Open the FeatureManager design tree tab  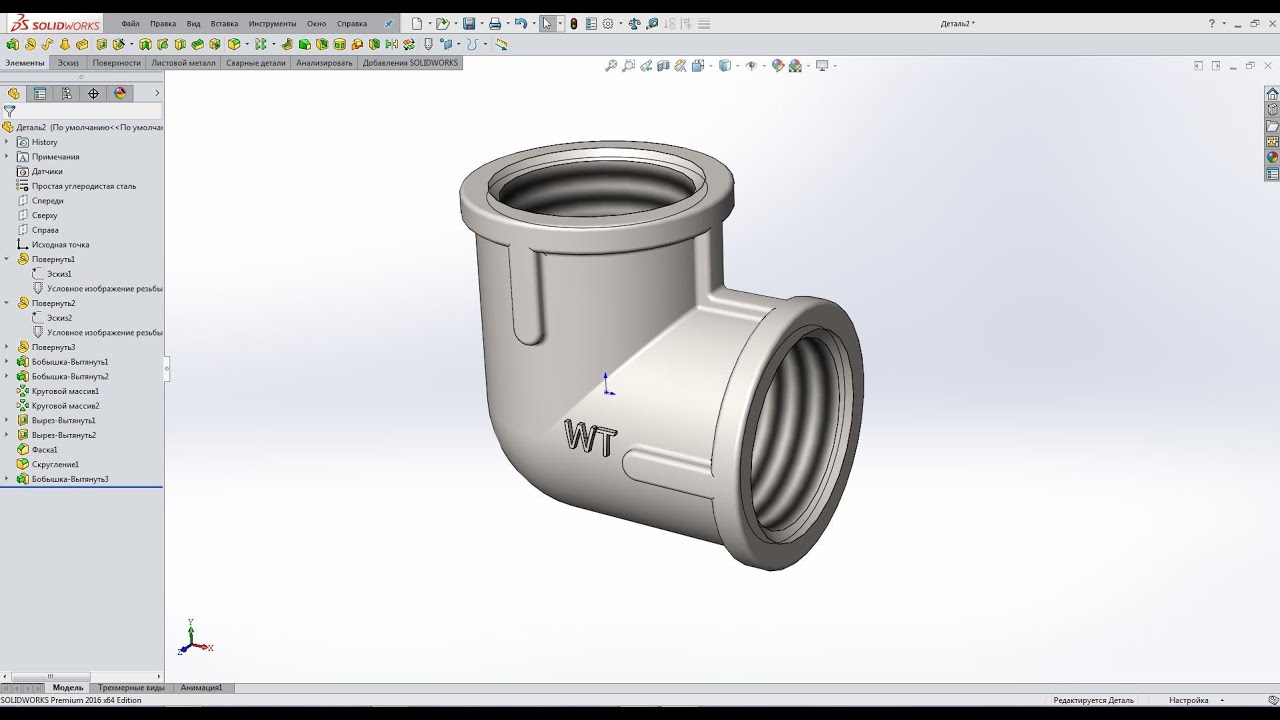coord(14,93)
